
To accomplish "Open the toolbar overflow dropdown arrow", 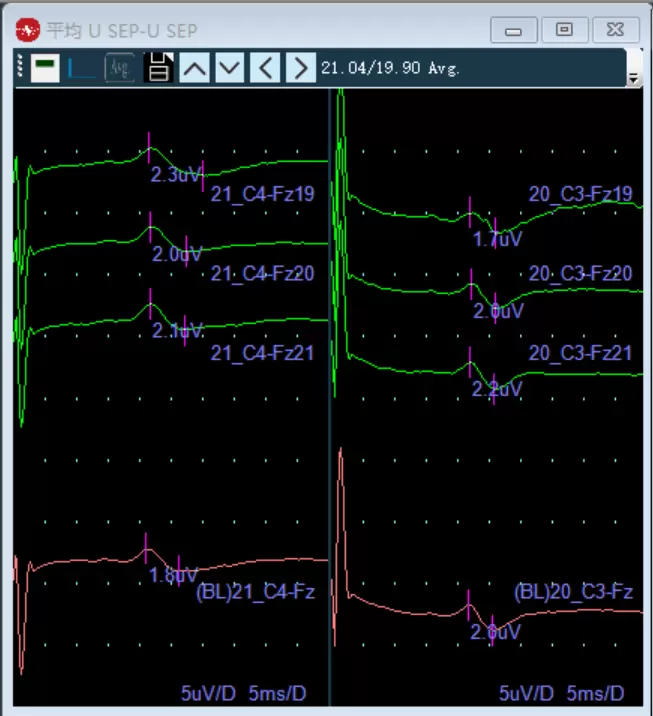I will (633, 79).
